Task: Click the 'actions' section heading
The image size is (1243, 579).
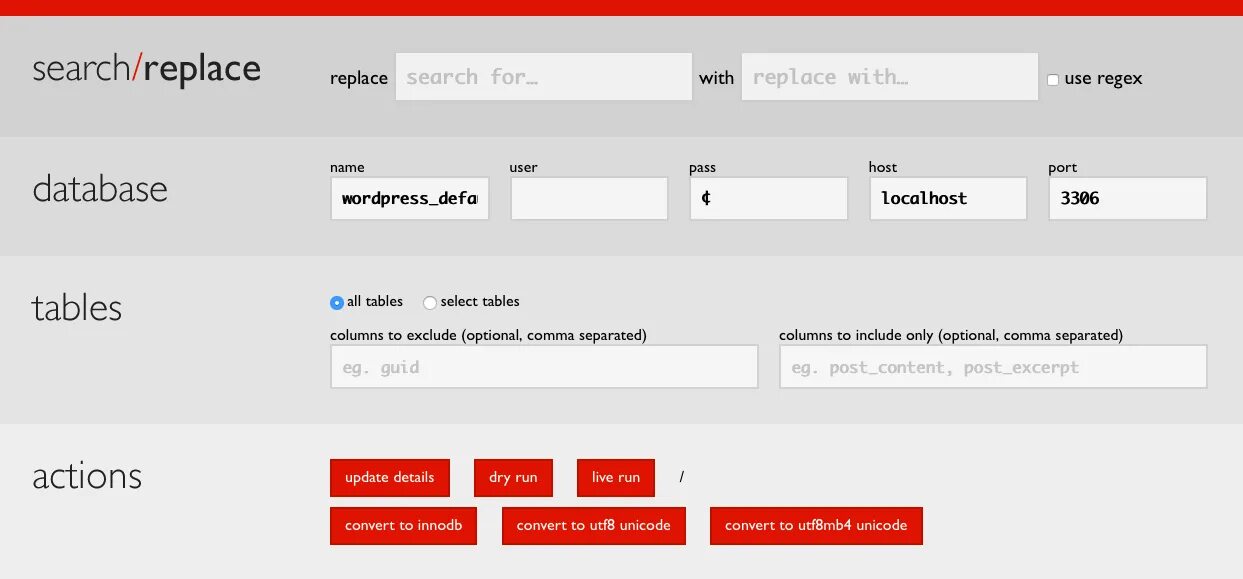Action: point(87,476)
